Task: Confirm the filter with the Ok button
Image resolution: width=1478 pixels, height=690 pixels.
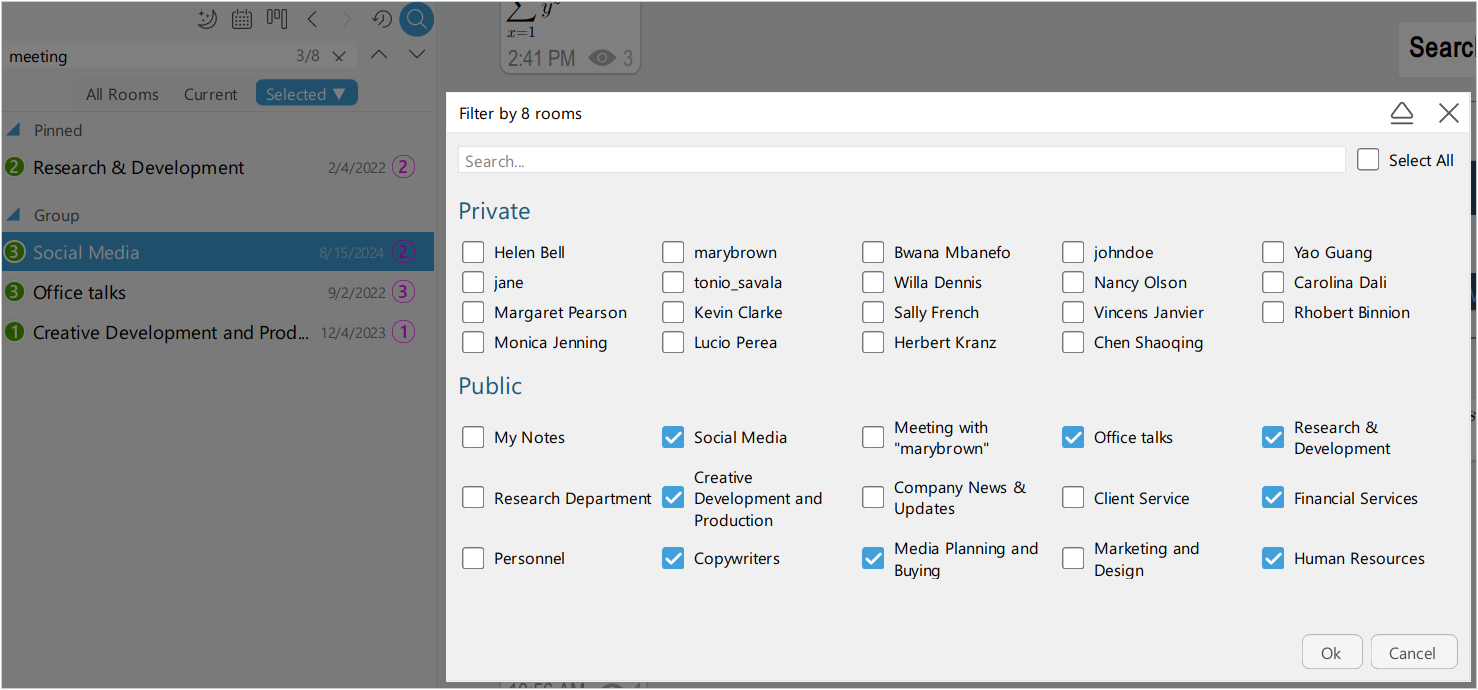Action: tap(1331, 652)
